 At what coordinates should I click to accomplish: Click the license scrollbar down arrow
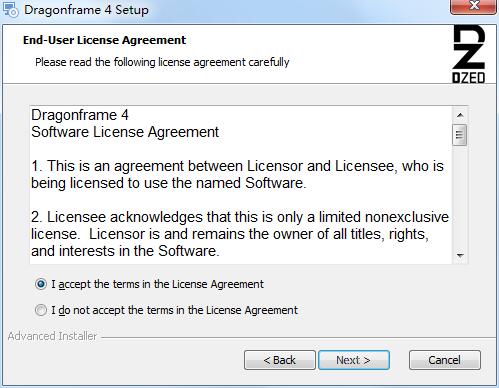pos(460,255)
